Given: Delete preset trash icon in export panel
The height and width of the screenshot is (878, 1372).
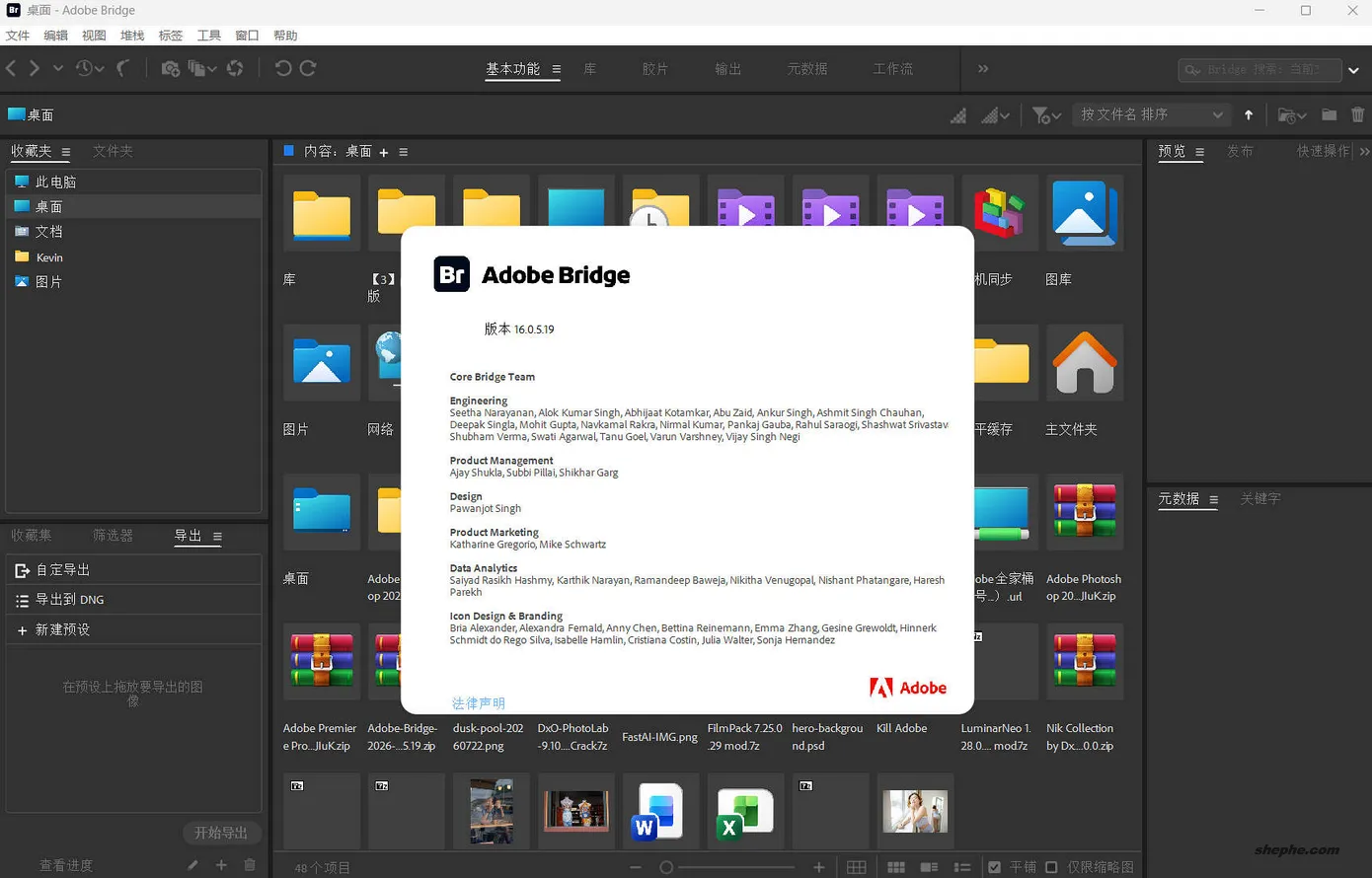Looking at the screenshot, I should tap(250, 865).
